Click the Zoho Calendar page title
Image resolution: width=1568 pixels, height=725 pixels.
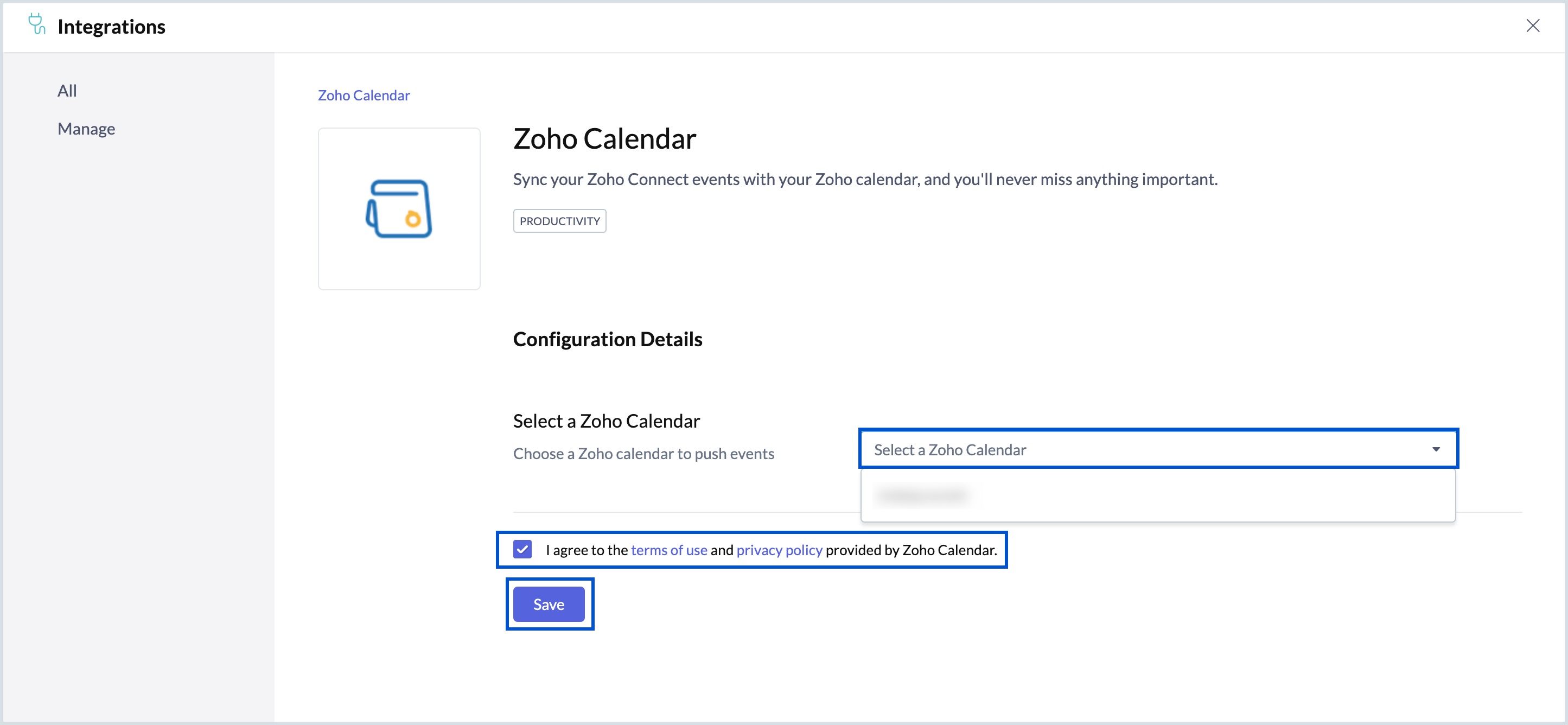pyautogui.click(x=604, y=138)
